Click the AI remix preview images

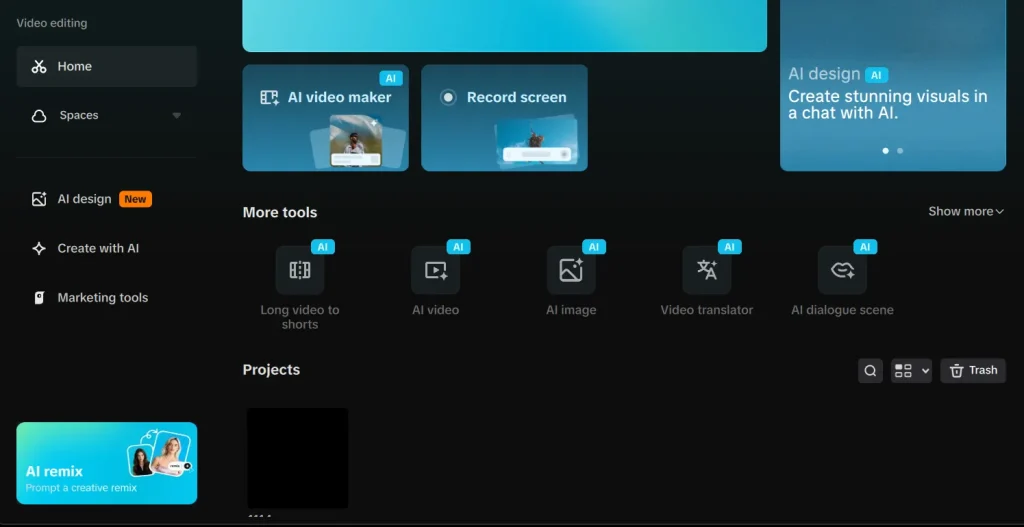point(160,453)
